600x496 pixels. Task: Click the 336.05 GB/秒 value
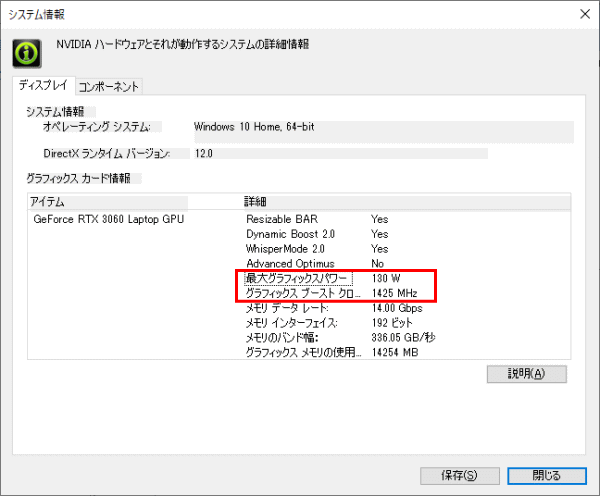pyautogui.click(x=403, y=338)
